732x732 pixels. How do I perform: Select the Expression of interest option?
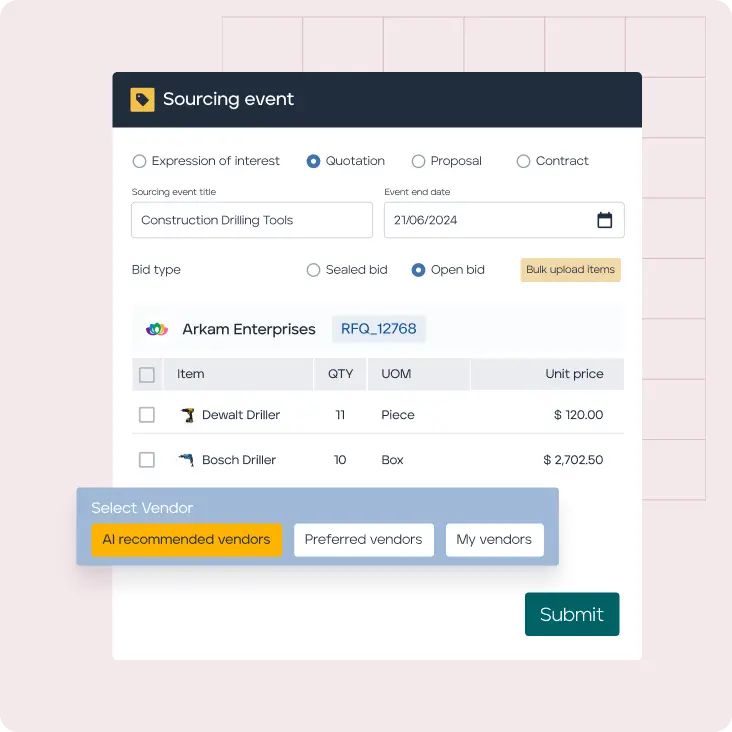139,161
